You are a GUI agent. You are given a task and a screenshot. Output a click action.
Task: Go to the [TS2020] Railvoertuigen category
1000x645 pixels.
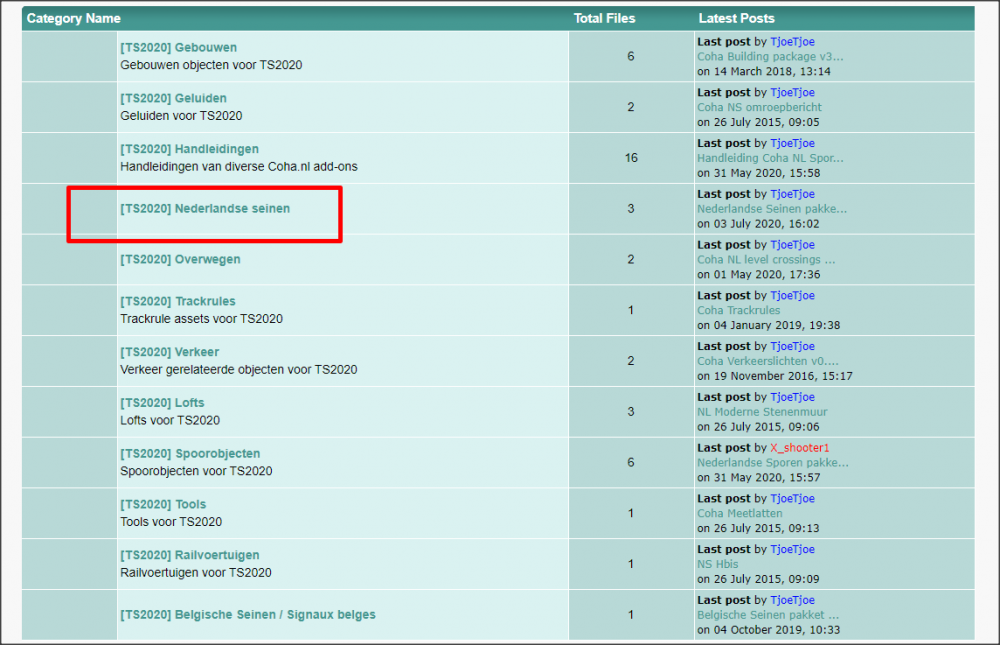(189, 556)
